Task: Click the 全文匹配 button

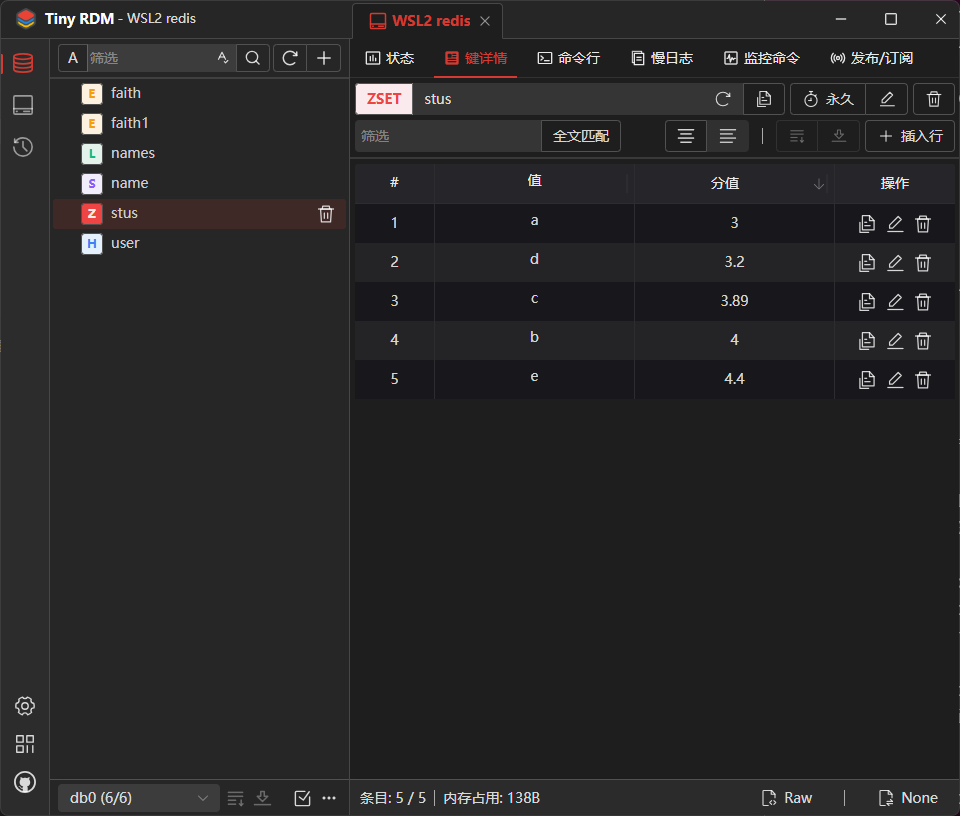Action: coord(581,136)
